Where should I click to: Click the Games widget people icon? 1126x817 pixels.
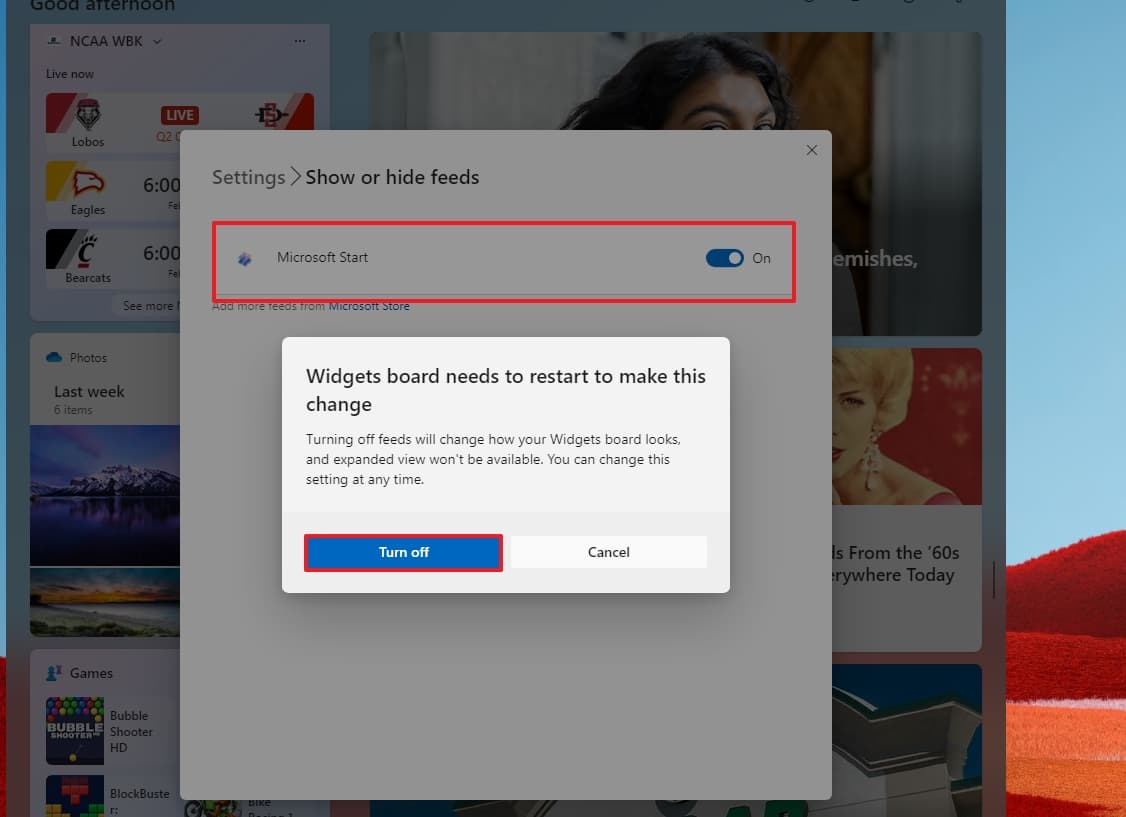(x=54, y=673)
